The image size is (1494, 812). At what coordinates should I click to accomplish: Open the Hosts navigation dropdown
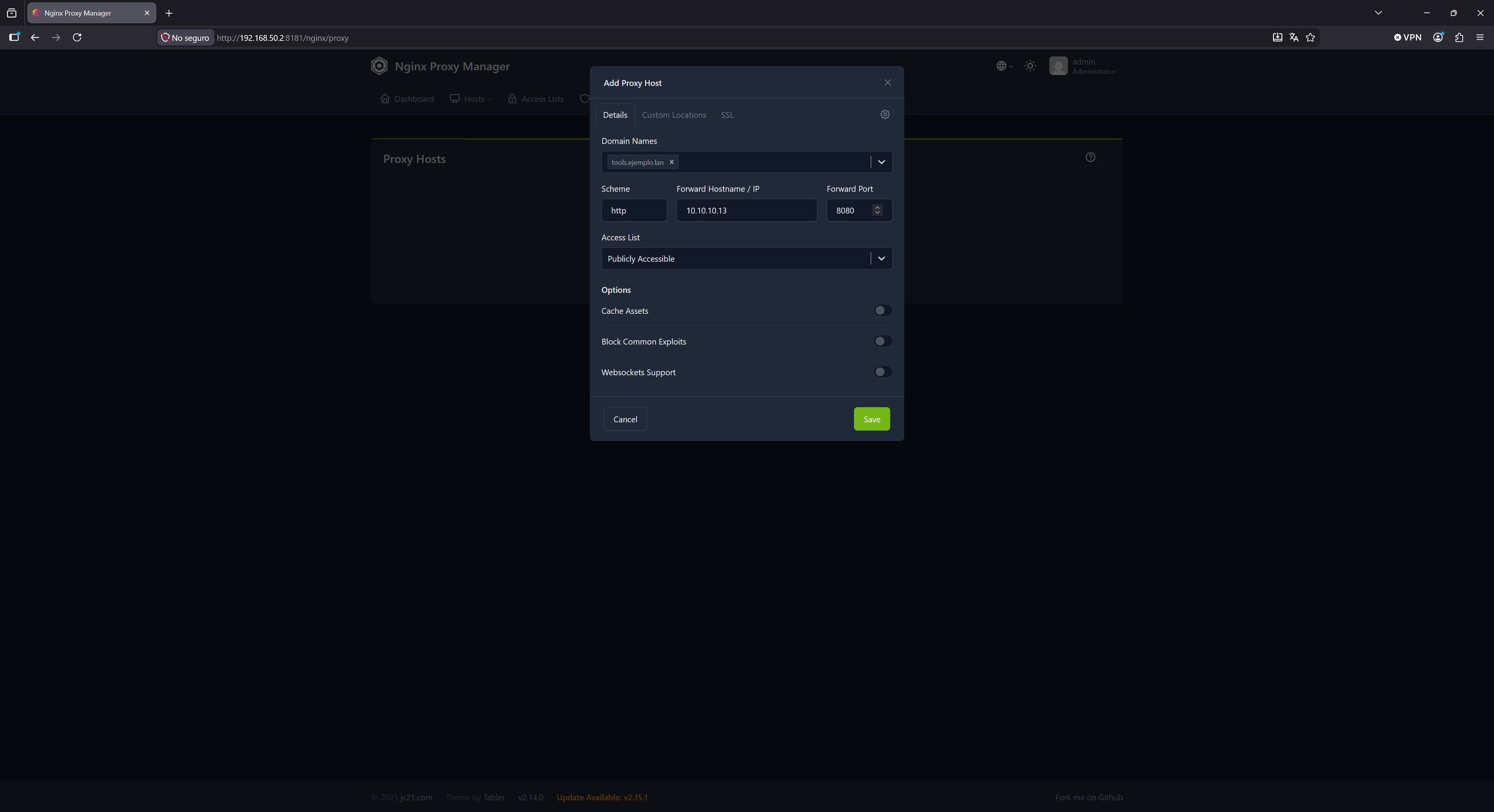click(470, 99)
